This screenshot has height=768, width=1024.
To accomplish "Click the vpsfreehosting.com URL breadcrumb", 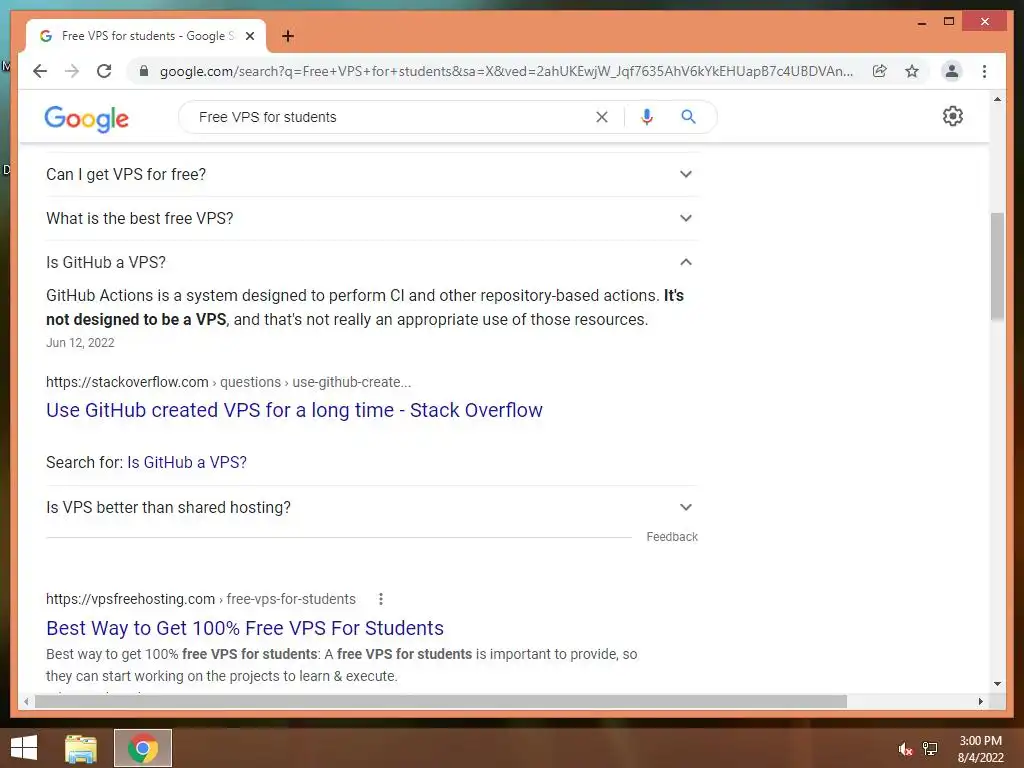I will 201,599.
